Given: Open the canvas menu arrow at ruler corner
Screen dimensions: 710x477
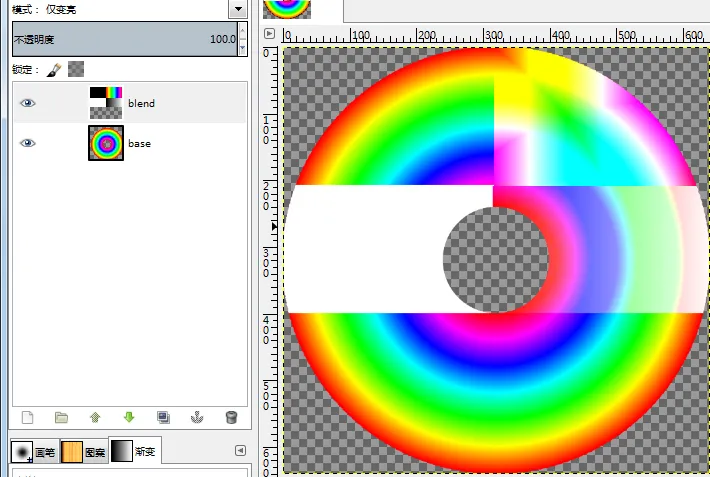Looking at the screenshot, I should coord(269,33).
